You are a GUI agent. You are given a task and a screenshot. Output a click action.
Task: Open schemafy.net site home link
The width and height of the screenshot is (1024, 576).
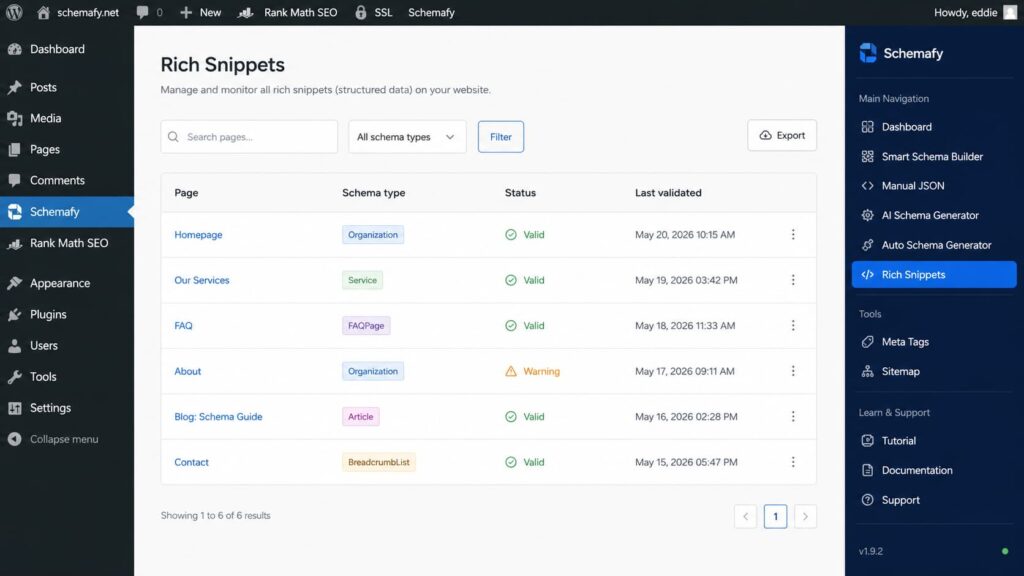point(78,12)
